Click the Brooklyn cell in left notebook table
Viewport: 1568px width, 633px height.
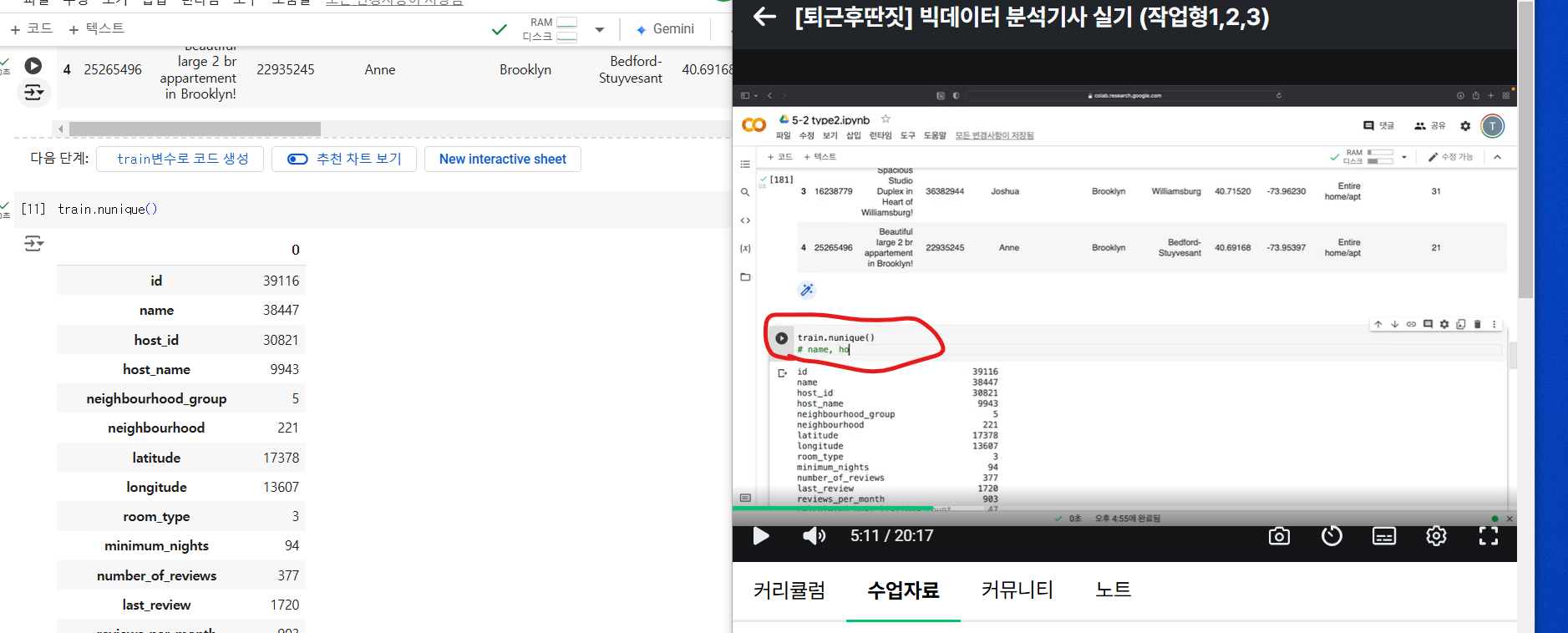(x=525, y=69)
